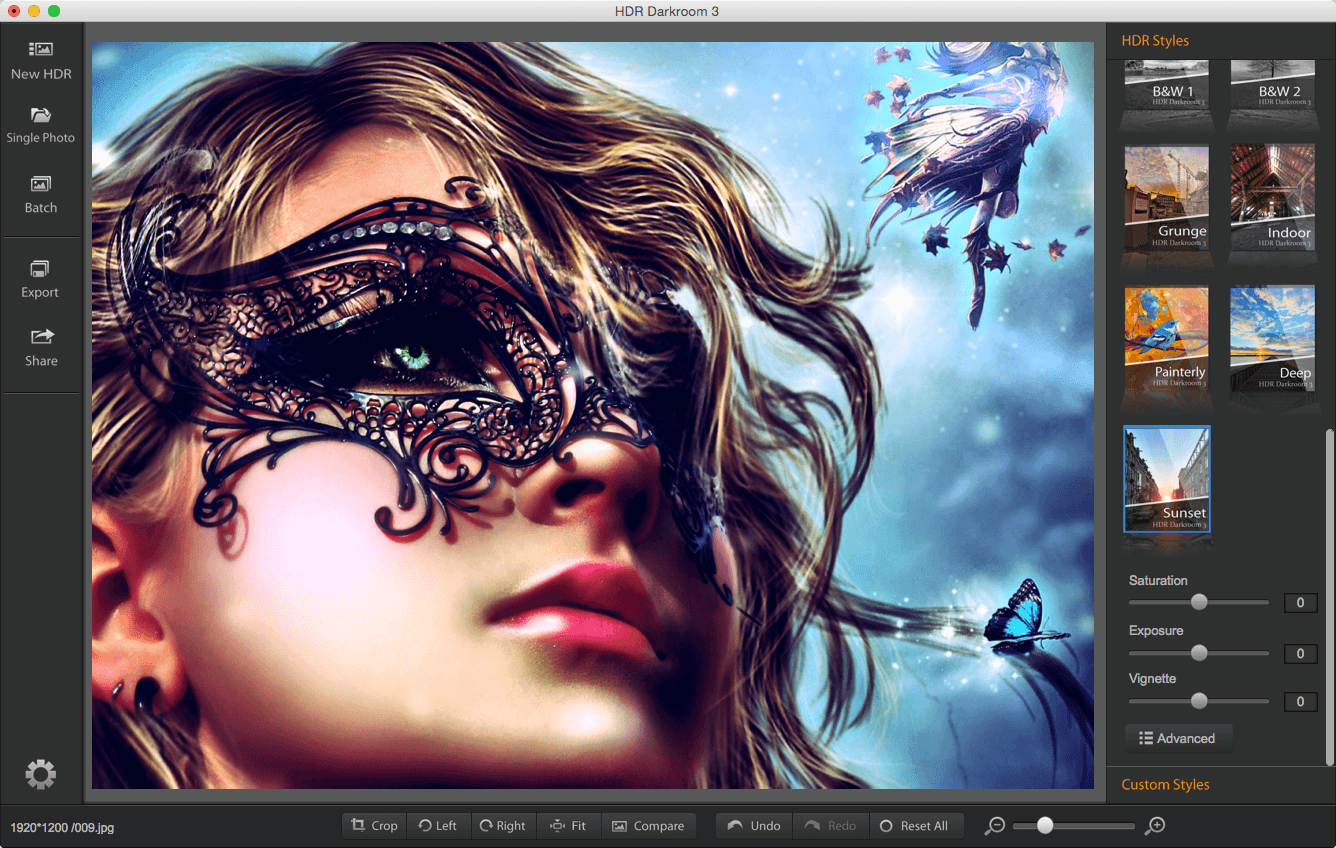Close the HDR Darkroom 3 window
The width and height of the screenshot is (1336, 848).
tap(14, 11)
